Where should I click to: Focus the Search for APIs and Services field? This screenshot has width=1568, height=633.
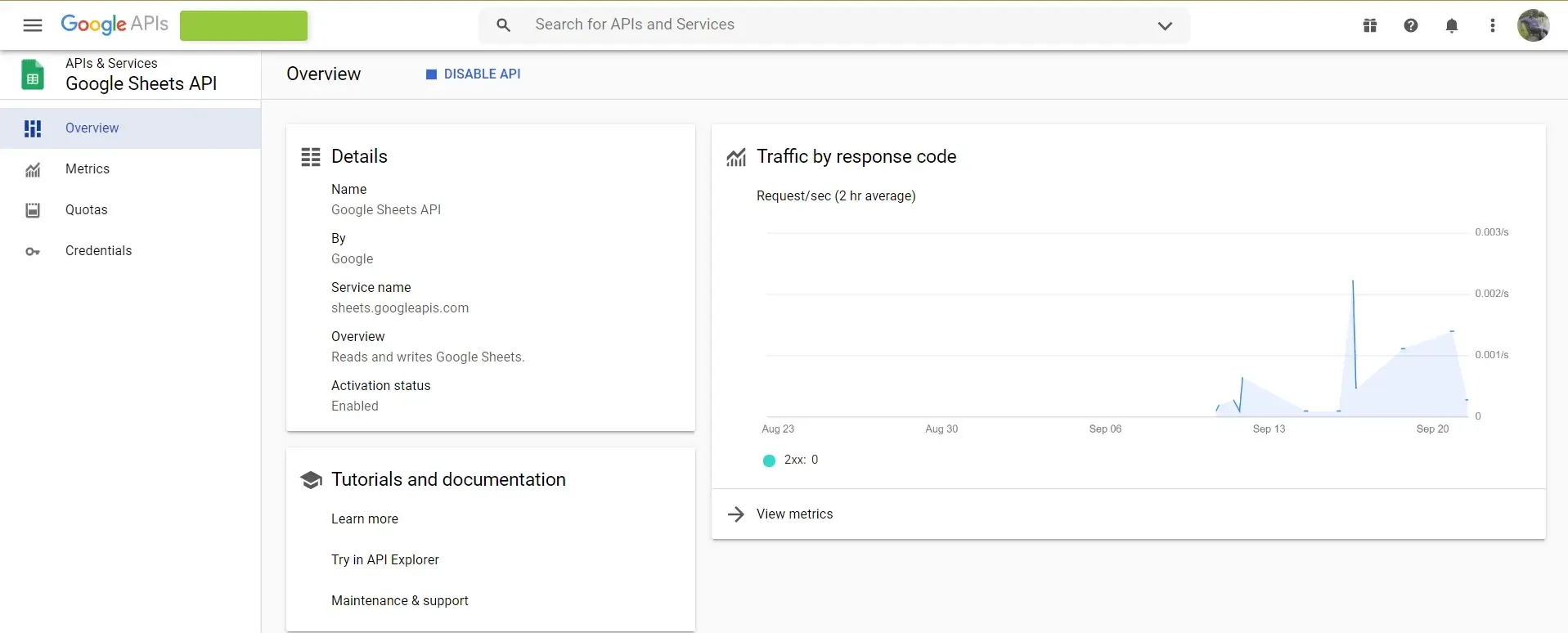coord(834,25)
